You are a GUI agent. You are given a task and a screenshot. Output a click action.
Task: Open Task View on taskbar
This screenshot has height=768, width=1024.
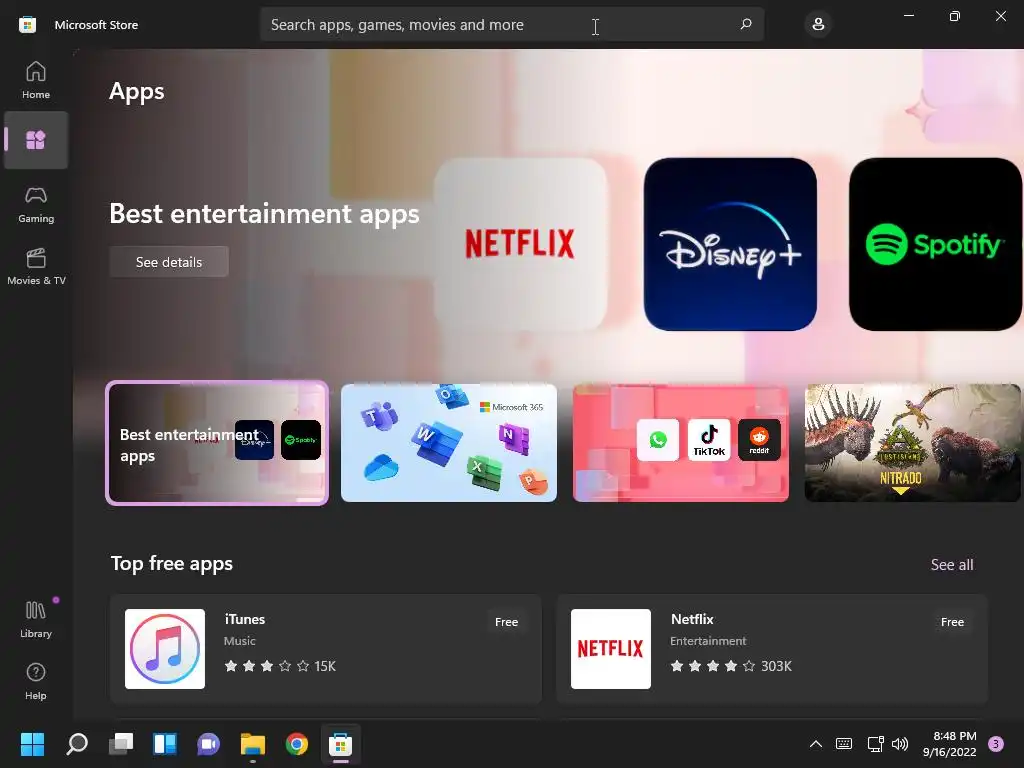point(121,743)
